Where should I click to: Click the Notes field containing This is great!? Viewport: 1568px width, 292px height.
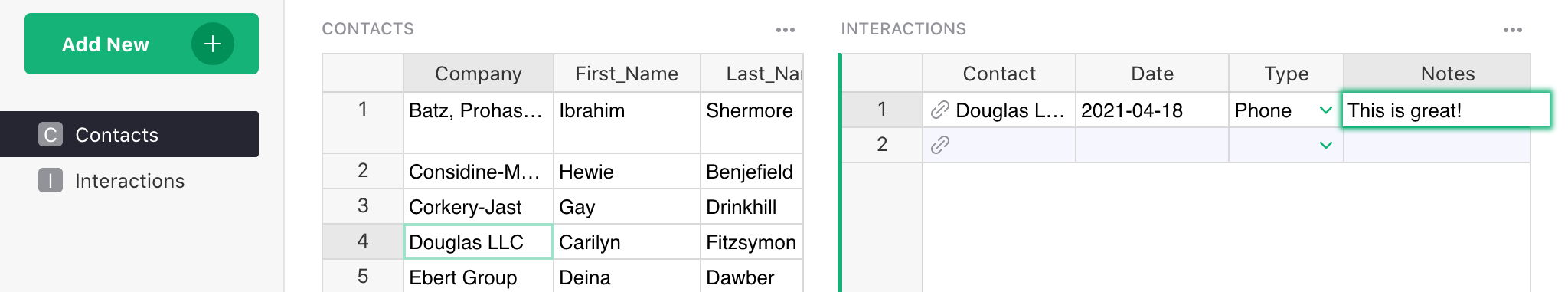[1445, 110]
